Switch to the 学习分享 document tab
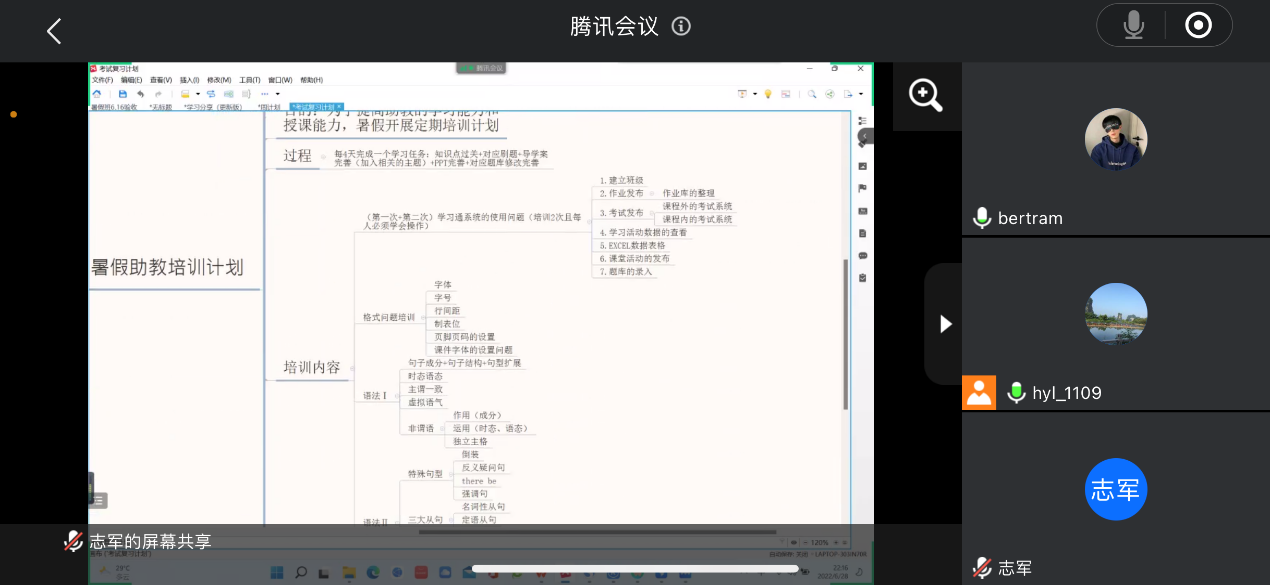This screenshot has width=1270, height=585. (x=212, y=106)
